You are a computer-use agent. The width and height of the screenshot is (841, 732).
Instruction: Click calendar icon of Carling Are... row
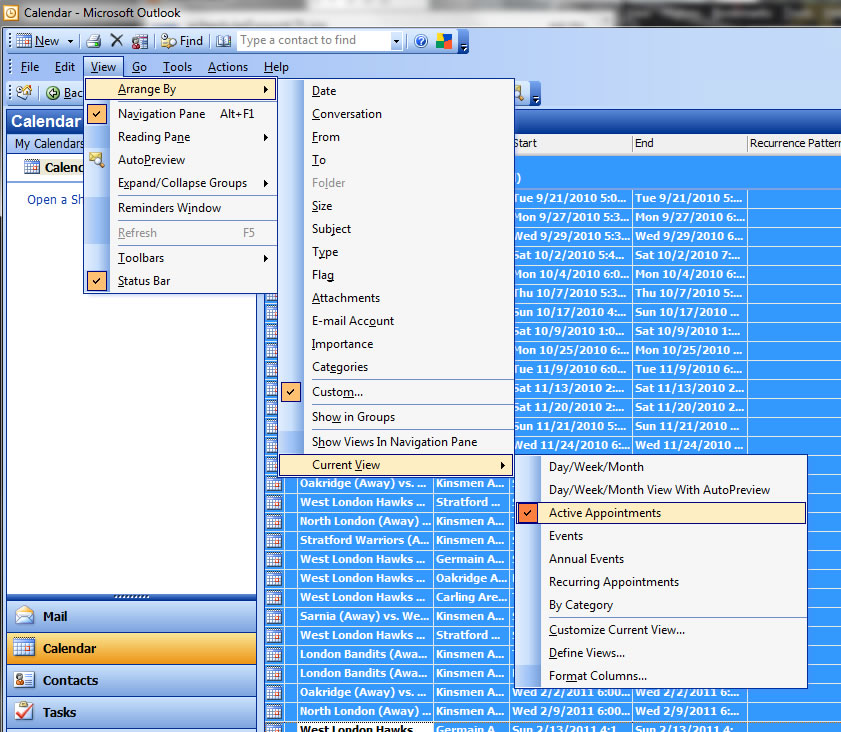[274, 597]
